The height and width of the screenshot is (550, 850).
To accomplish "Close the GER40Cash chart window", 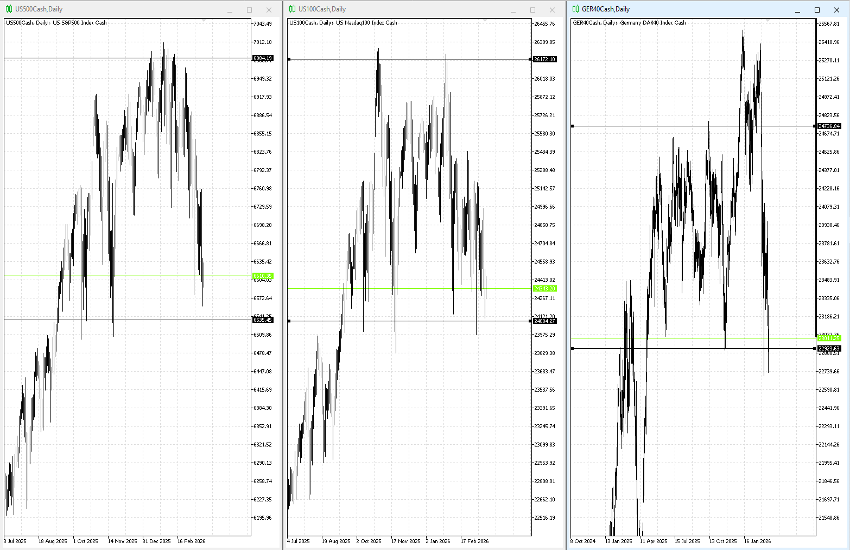I will (836, 8).
